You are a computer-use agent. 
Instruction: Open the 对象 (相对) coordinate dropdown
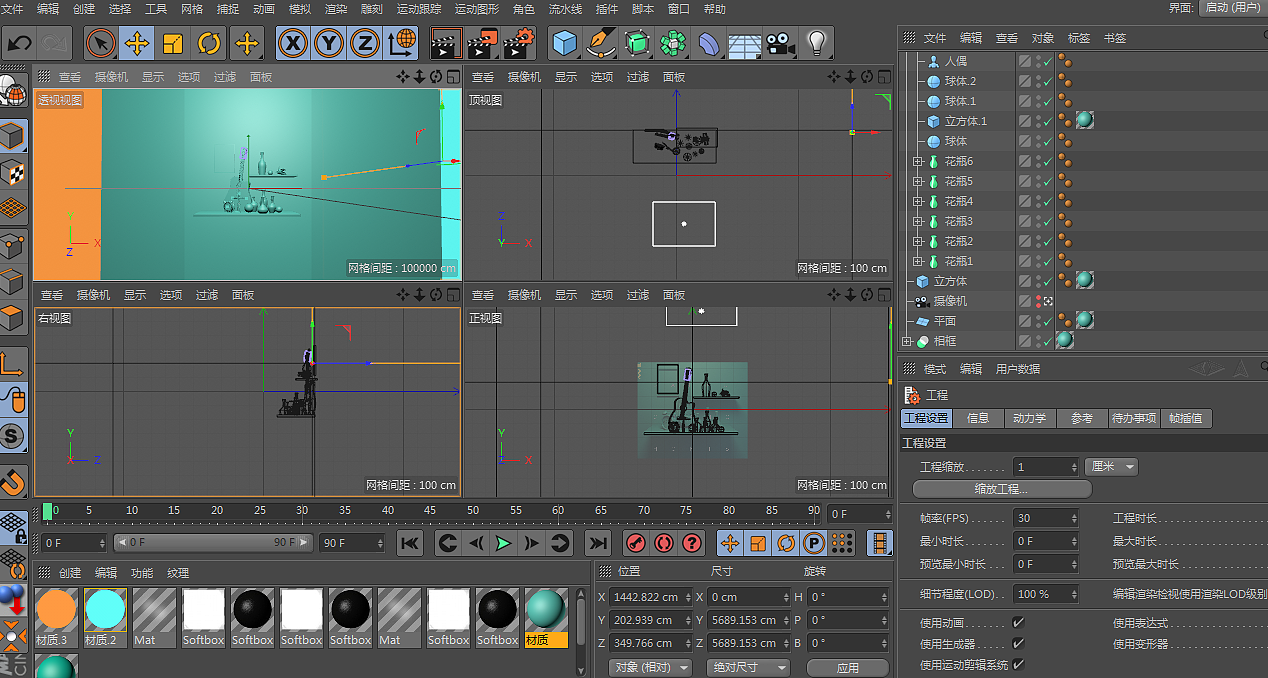coord(650,667)
